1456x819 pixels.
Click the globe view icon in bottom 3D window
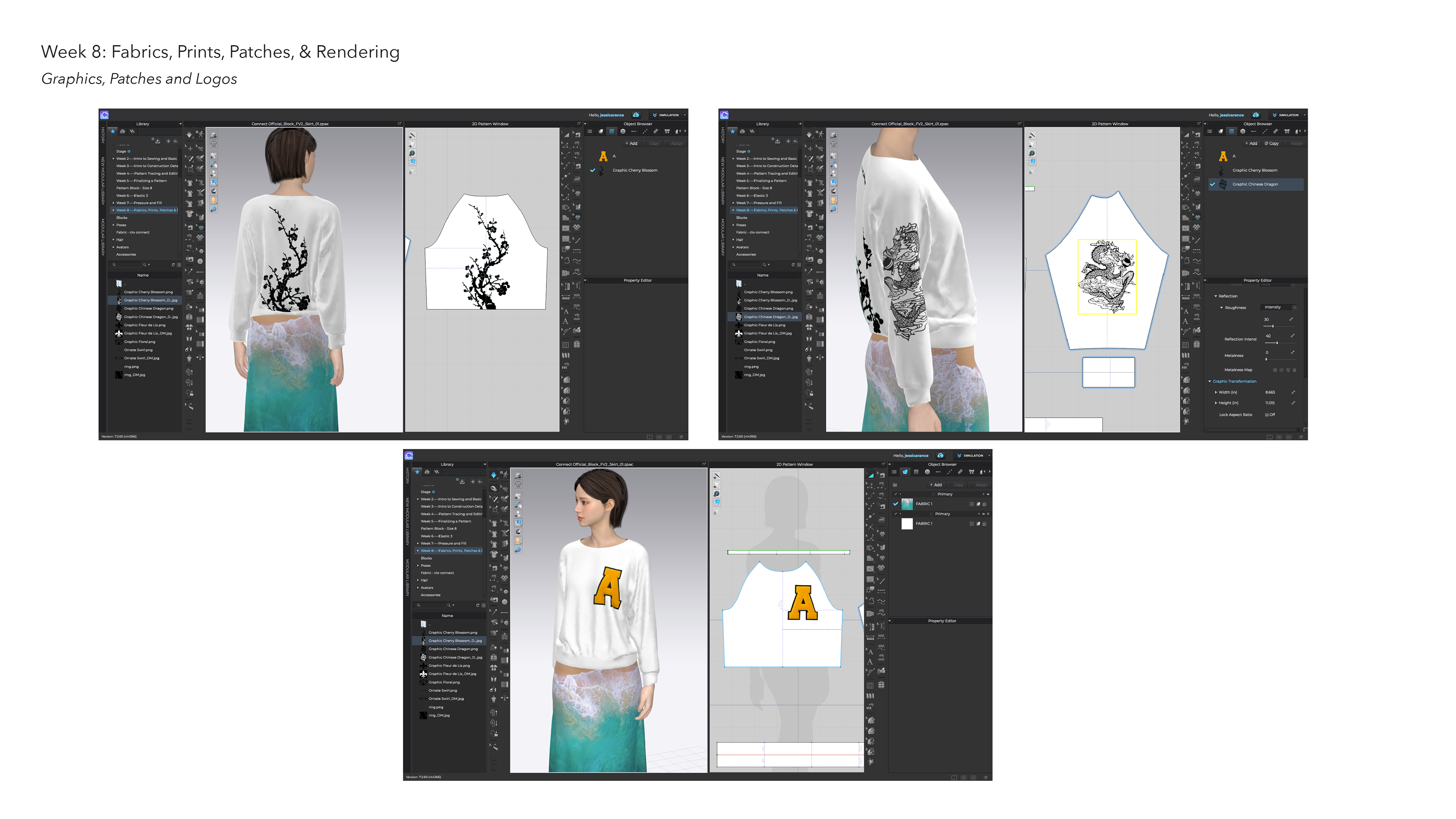[518, 549]
